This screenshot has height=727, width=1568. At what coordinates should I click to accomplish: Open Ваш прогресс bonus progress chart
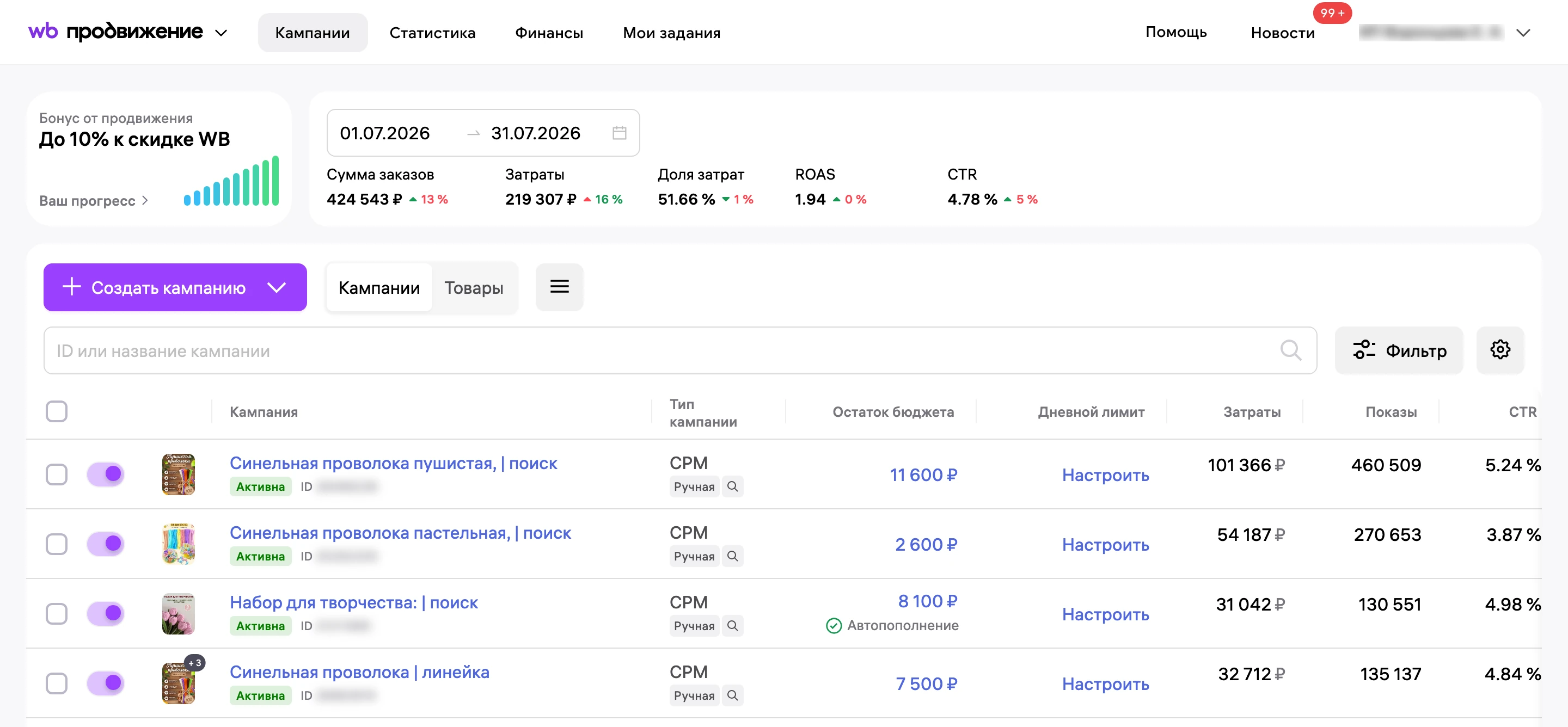coord(94,201)
